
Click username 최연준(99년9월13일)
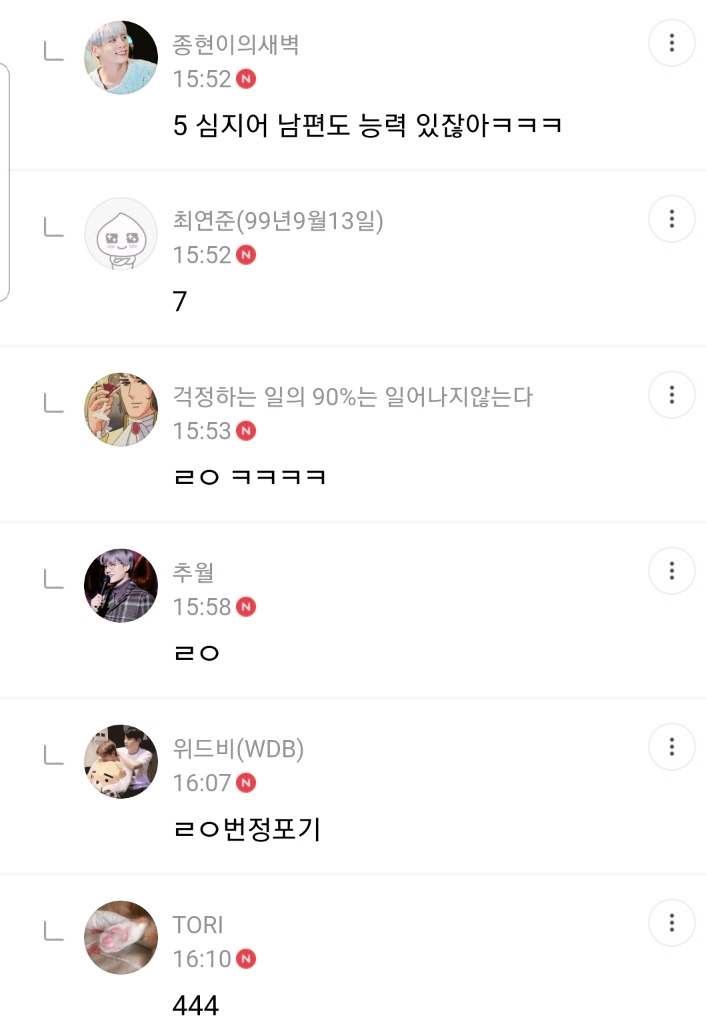click(278, 221)
